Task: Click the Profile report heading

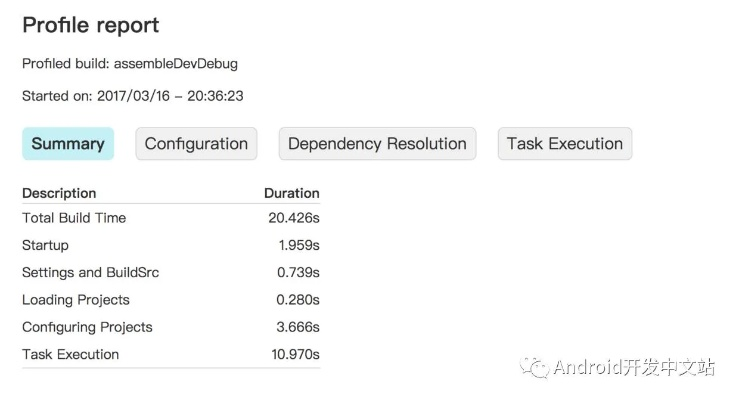Action: pyautogui.click(x=90, y=25)
